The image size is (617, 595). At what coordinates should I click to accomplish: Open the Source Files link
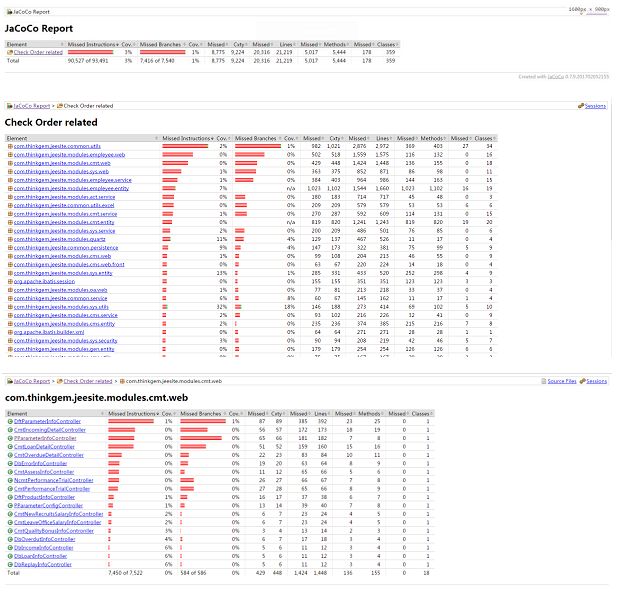[x=562, y=381]
